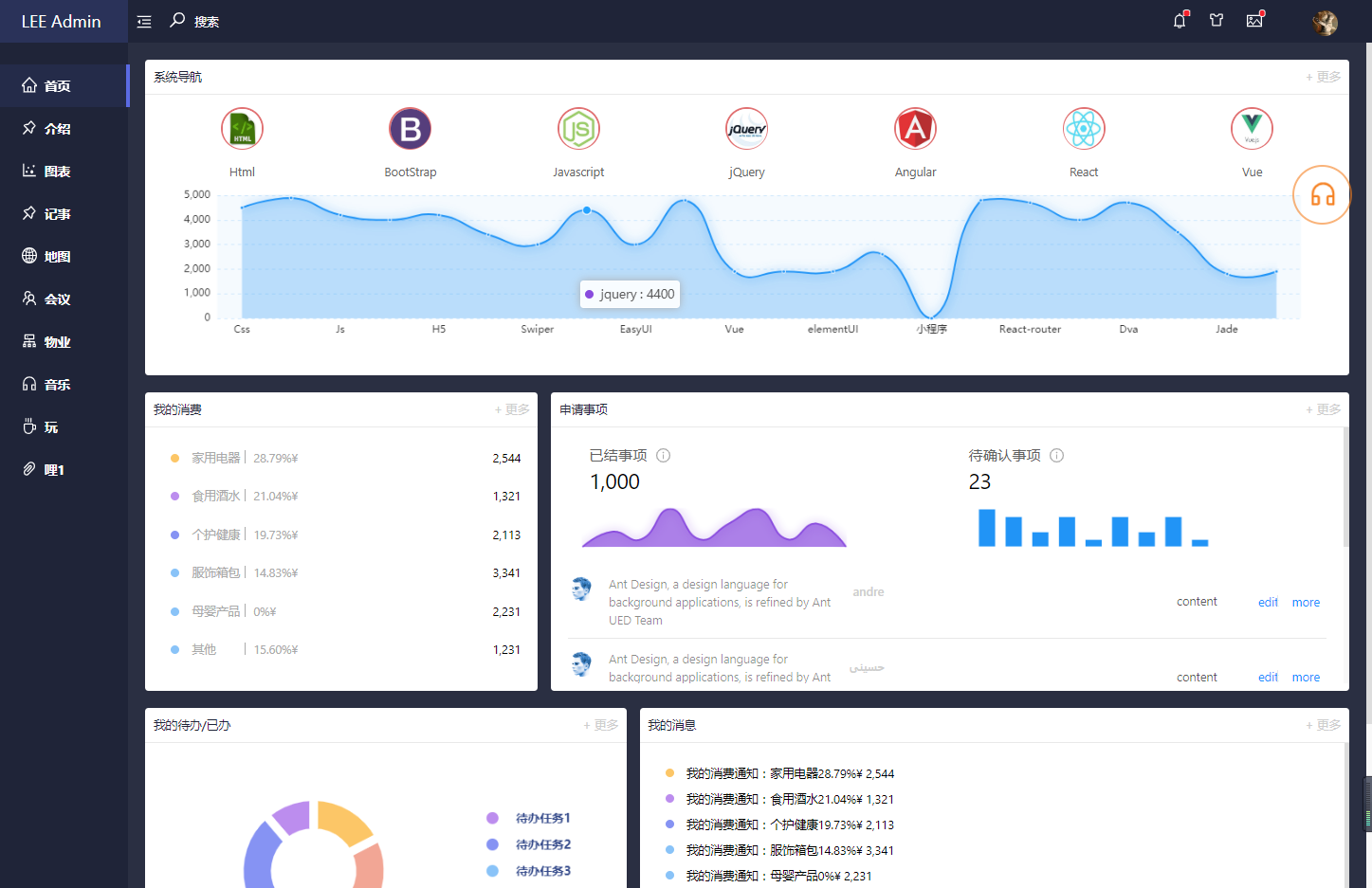Click the orange headphone support button

tap(1322, 195)
